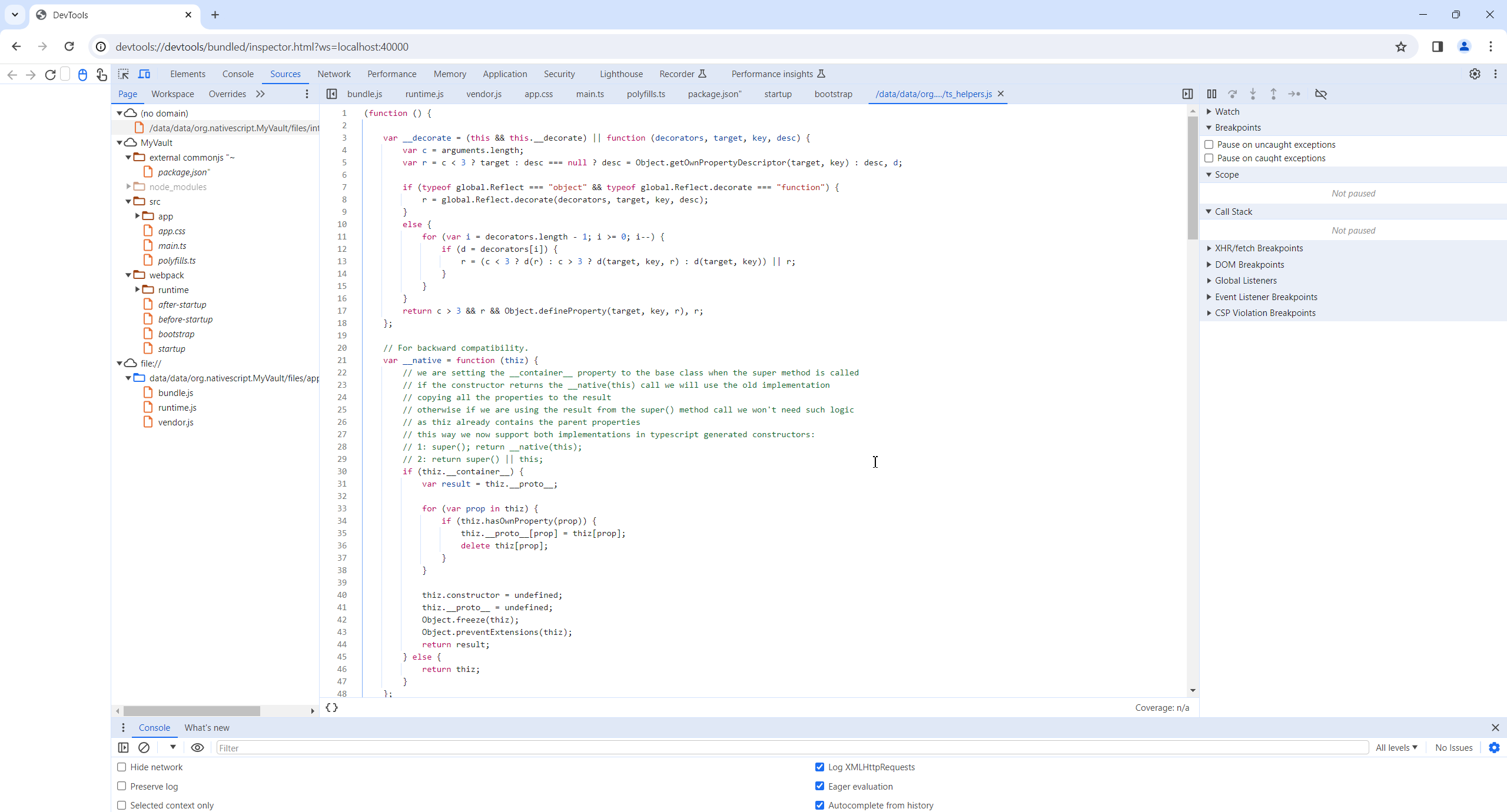This screenshot has width=1507, height=812.
Task: Click the pretty print braces icon
Action: pyautogui.click(x=332, y=708)
